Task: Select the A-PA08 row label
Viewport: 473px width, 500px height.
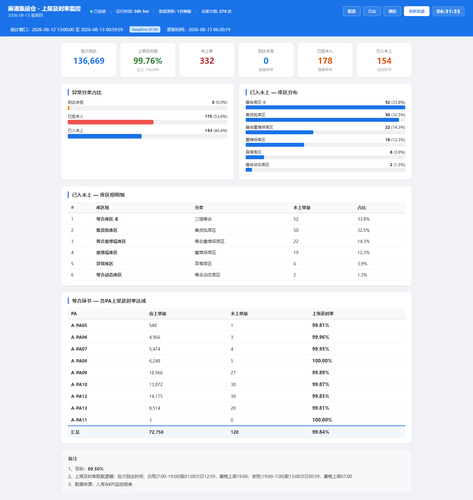Action: pos(79,361)
